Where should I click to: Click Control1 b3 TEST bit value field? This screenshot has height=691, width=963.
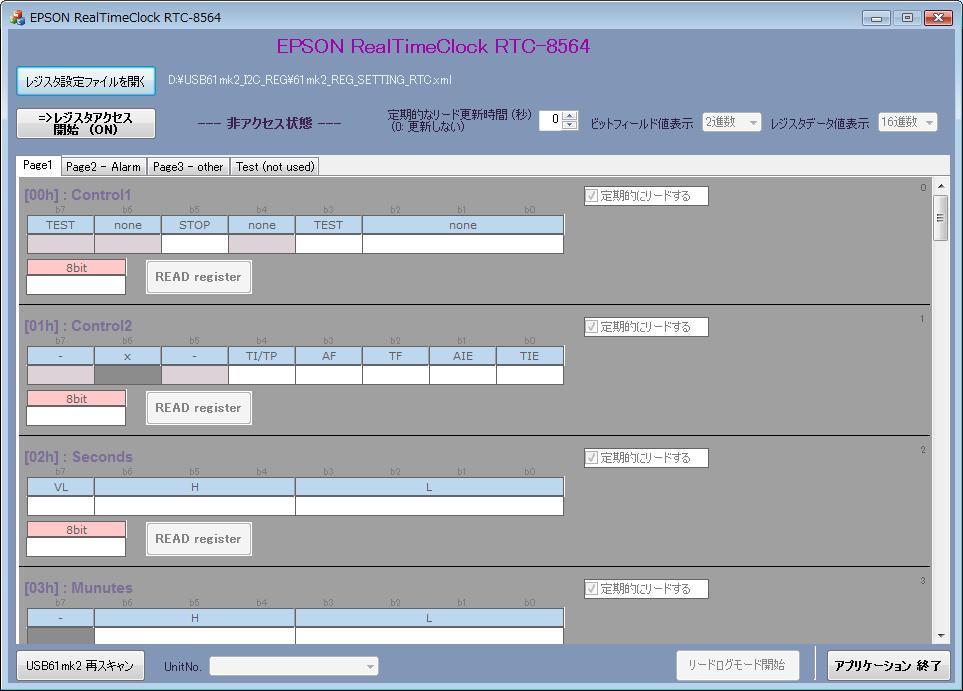(x=329, y=244)
